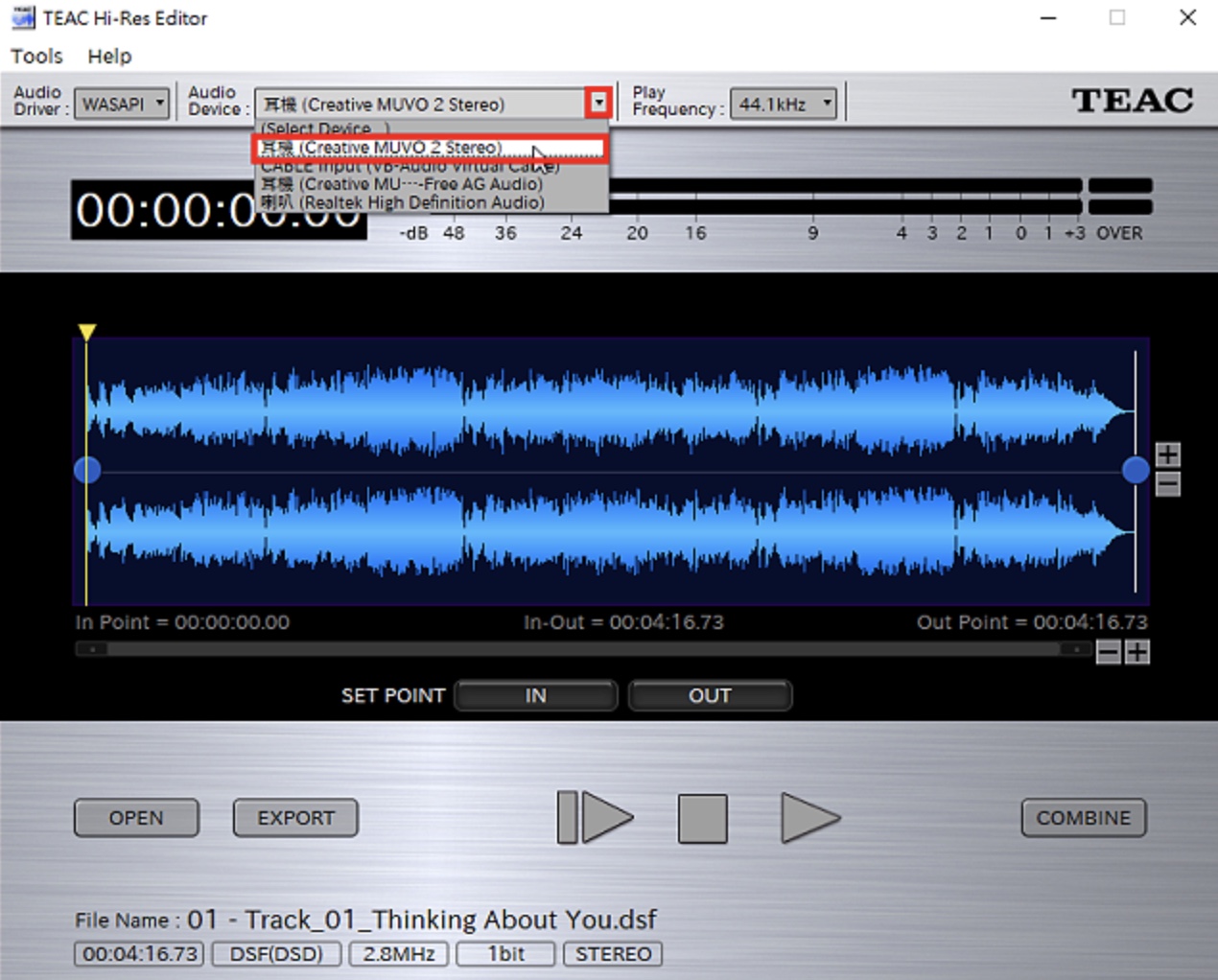Image resolution: width=1218 pixels, height=980 pixels.
Task: Click the blue Out point handle
Action: tap(1136, 470)
